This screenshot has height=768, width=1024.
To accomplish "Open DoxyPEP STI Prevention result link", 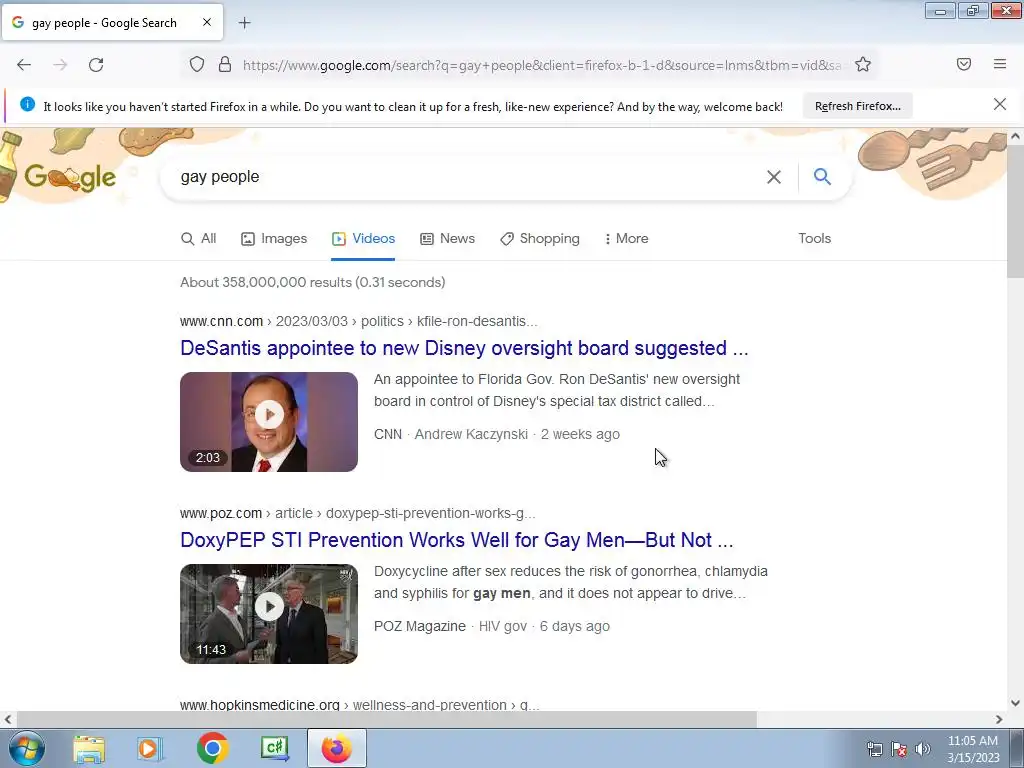I will pyautogui.click(x=456, y=540).
